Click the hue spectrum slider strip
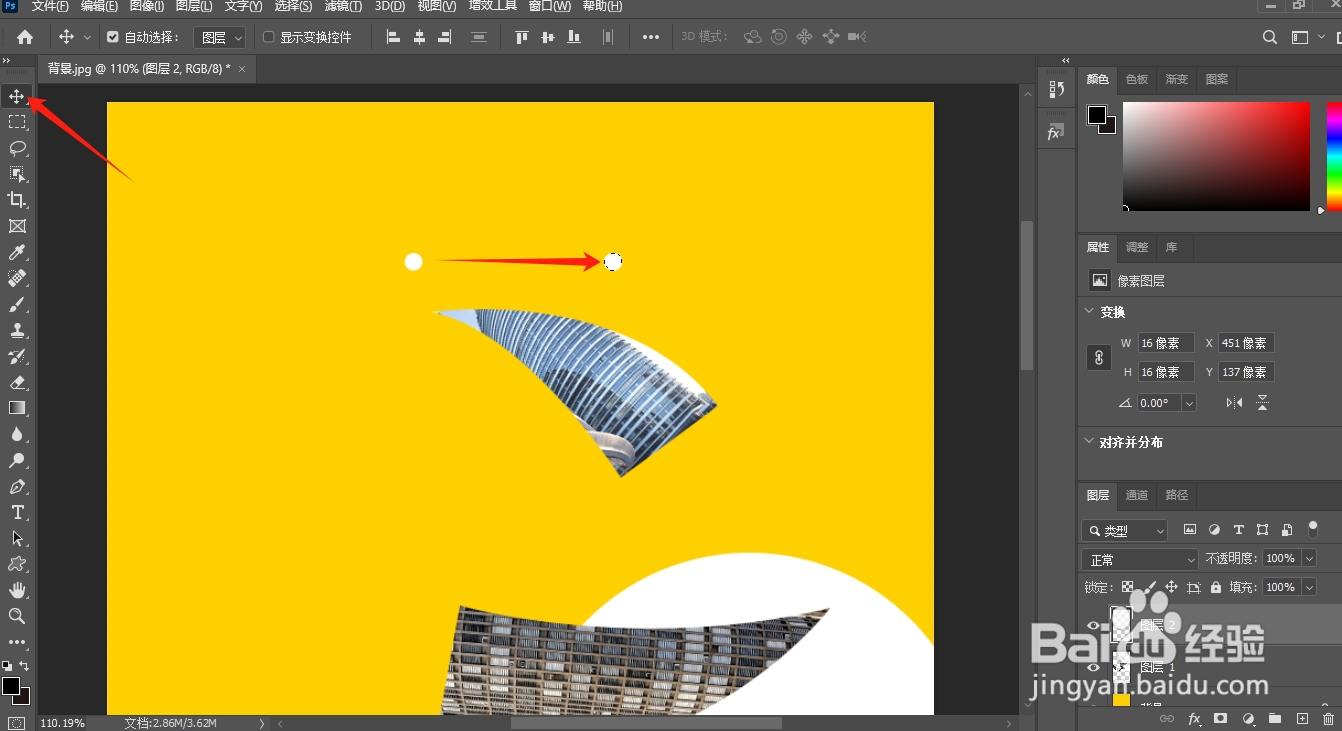This screenshot has width=1342, height=731. point(1334,156)
